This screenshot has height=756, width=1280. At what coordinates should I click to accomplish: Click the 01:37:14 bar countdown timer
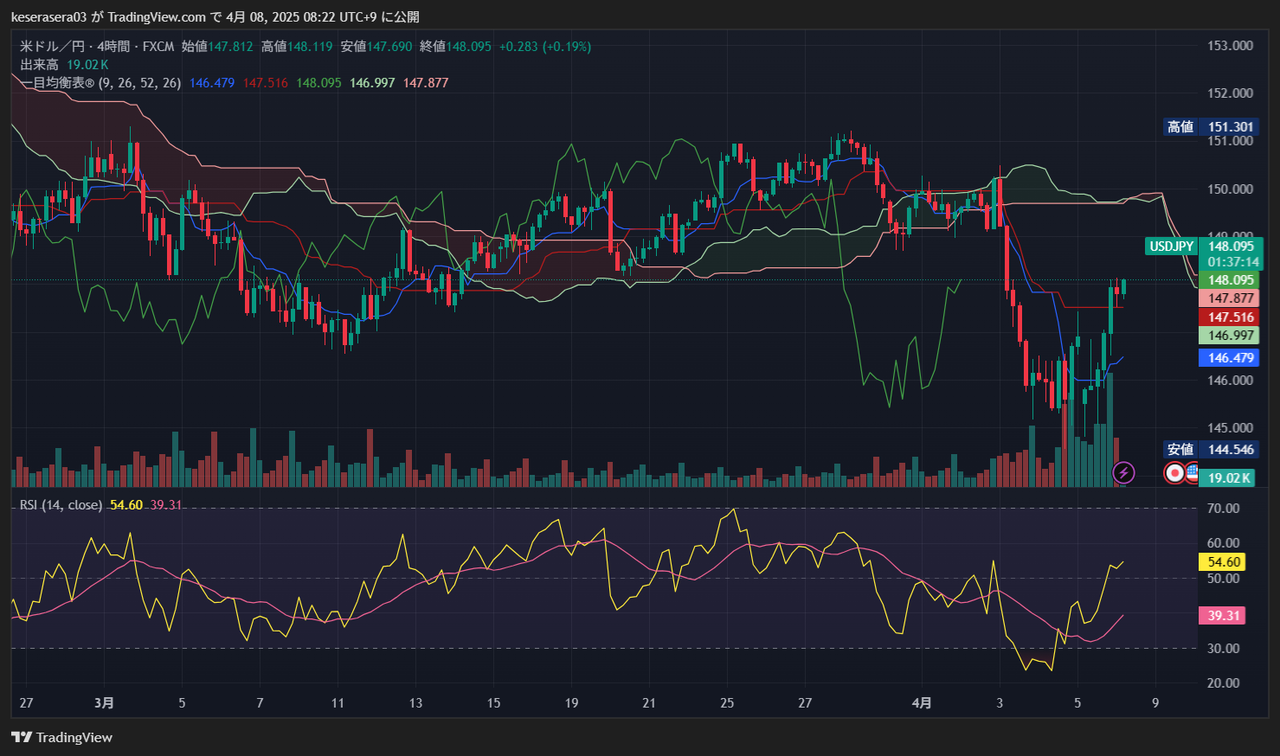pos(1232,262)
